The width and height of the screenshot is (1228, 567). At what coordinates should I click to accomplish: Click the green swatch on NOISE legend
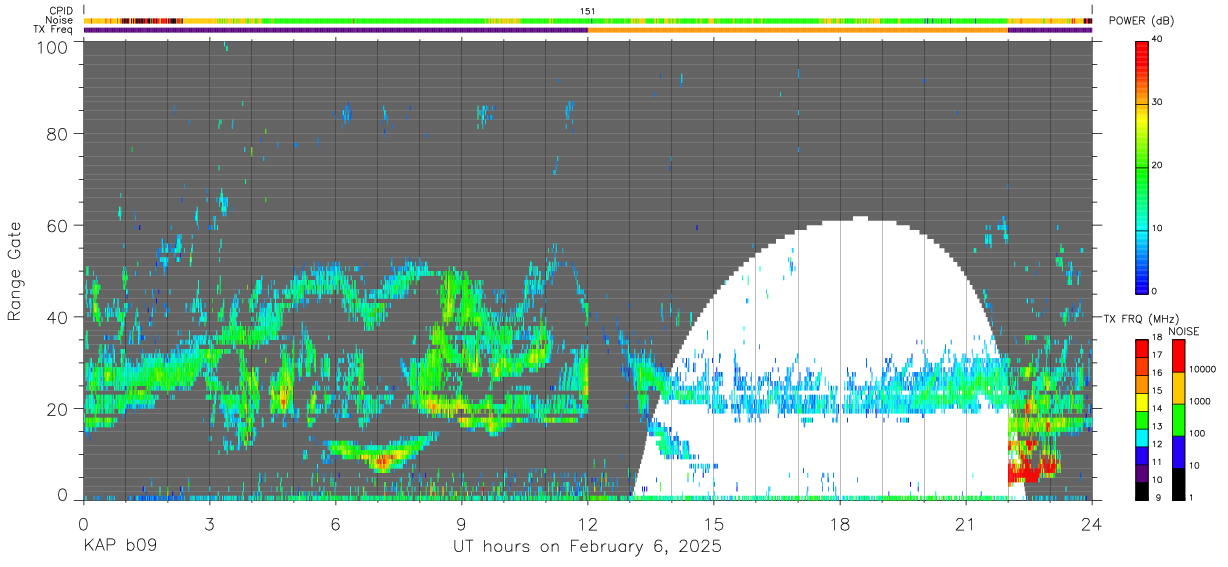(x=1178, y=420)
